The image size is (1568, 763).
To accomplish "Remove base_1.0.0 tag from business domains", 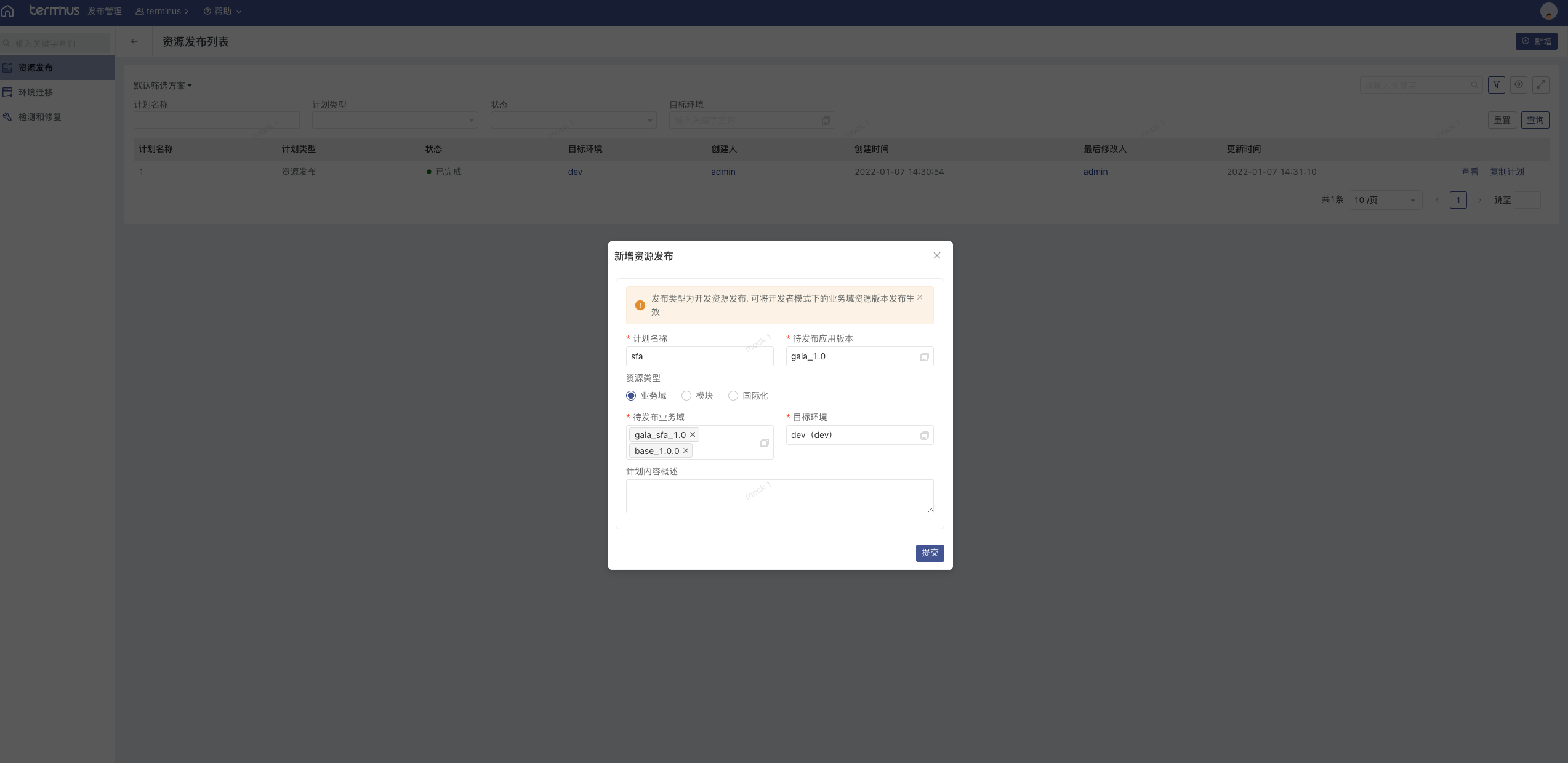I will (686, 450).
